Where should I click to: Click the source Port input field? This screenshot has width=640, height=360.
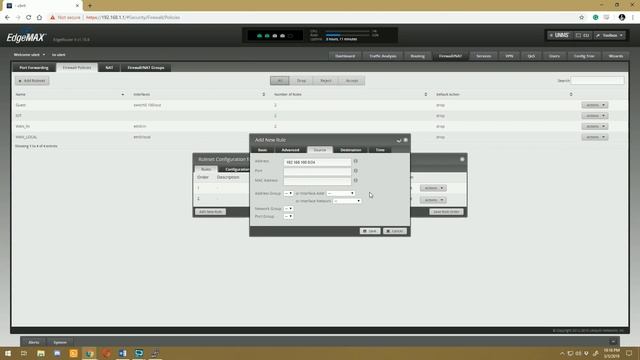coord(317,171)
